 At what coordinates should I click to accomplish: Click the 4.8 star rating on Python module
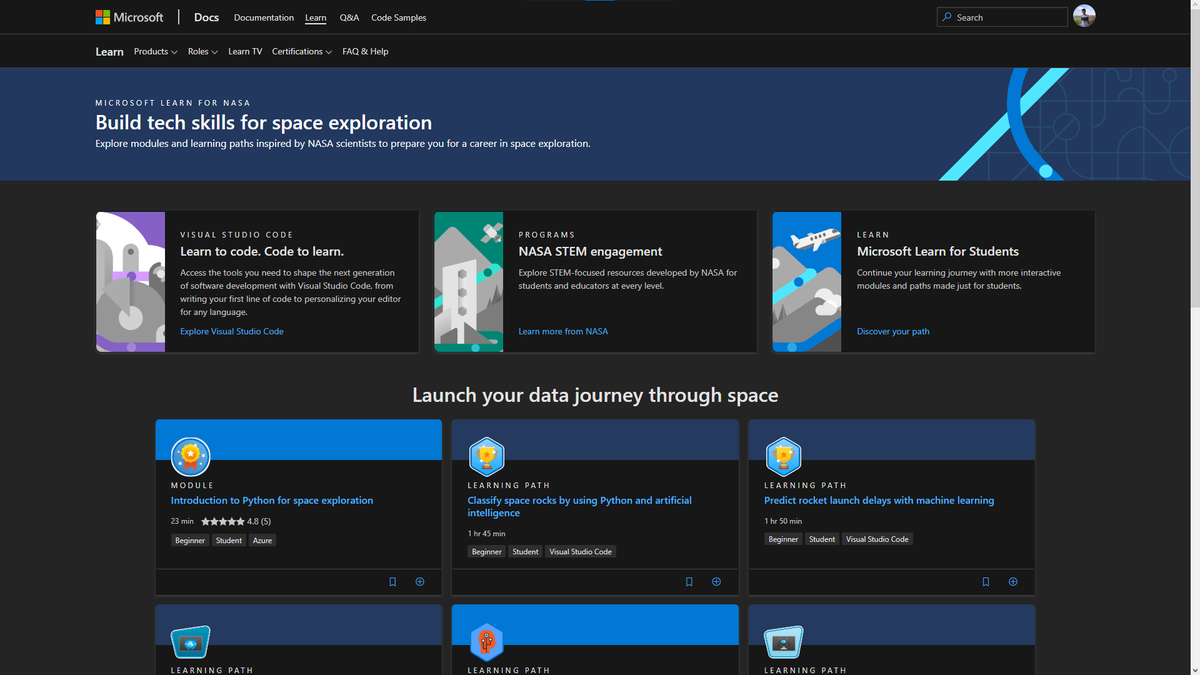(x=236, y=521)
